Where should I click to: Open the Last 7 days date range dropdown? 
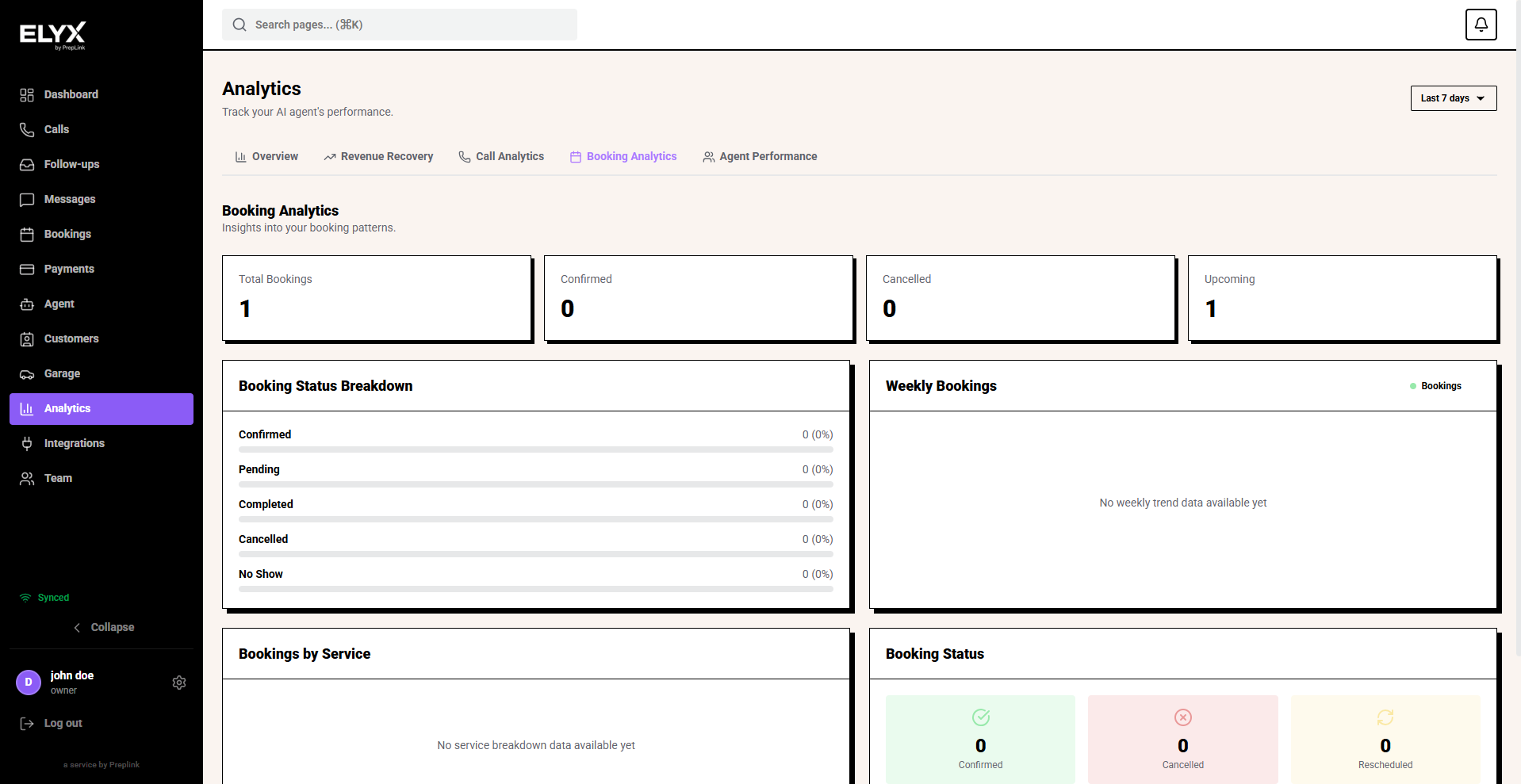click(x=1454, y=98)
